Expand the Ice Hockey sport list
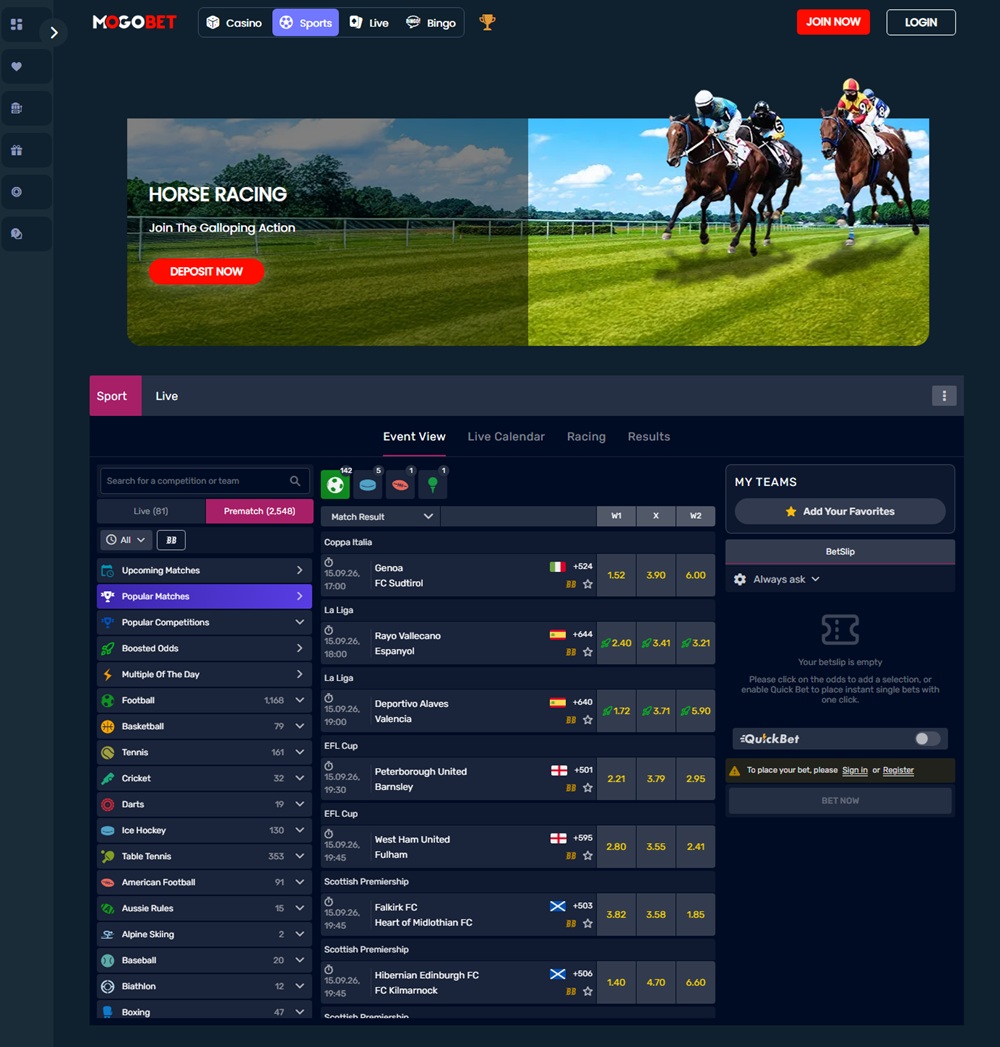The height and width of the screenshot is (1047, 1000). pyautogui.click(x=204, y=830)
